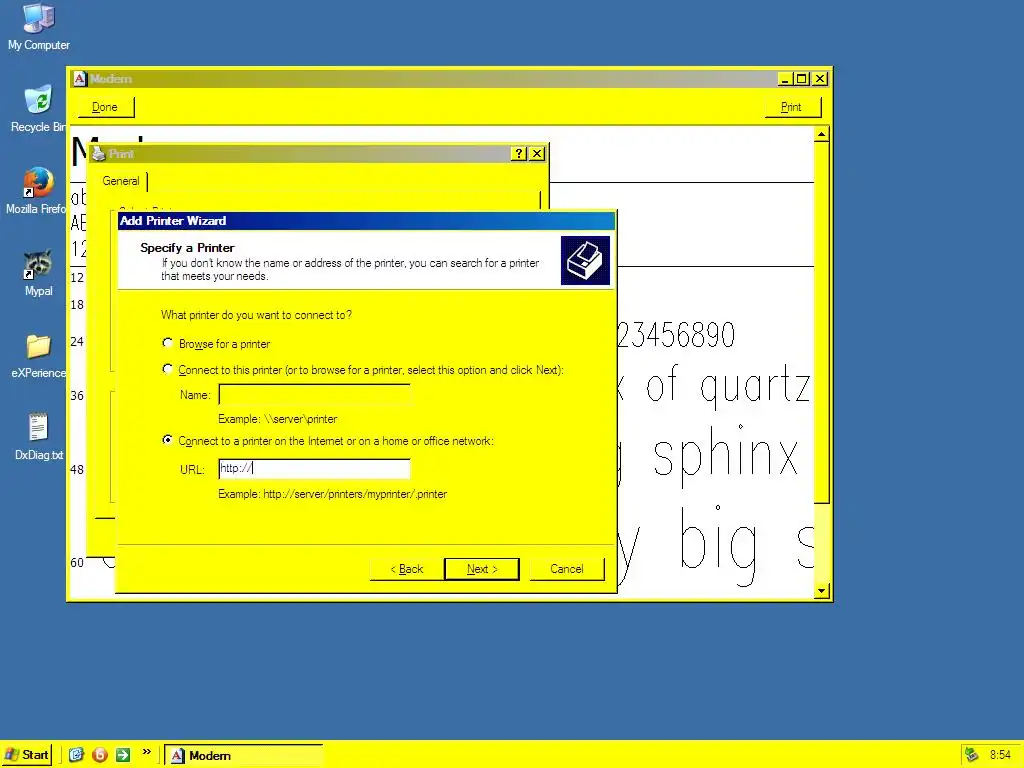Expand the quick launch overflow chevron
This screenshot has width=1024, height=768.
(x=146, y=752)
